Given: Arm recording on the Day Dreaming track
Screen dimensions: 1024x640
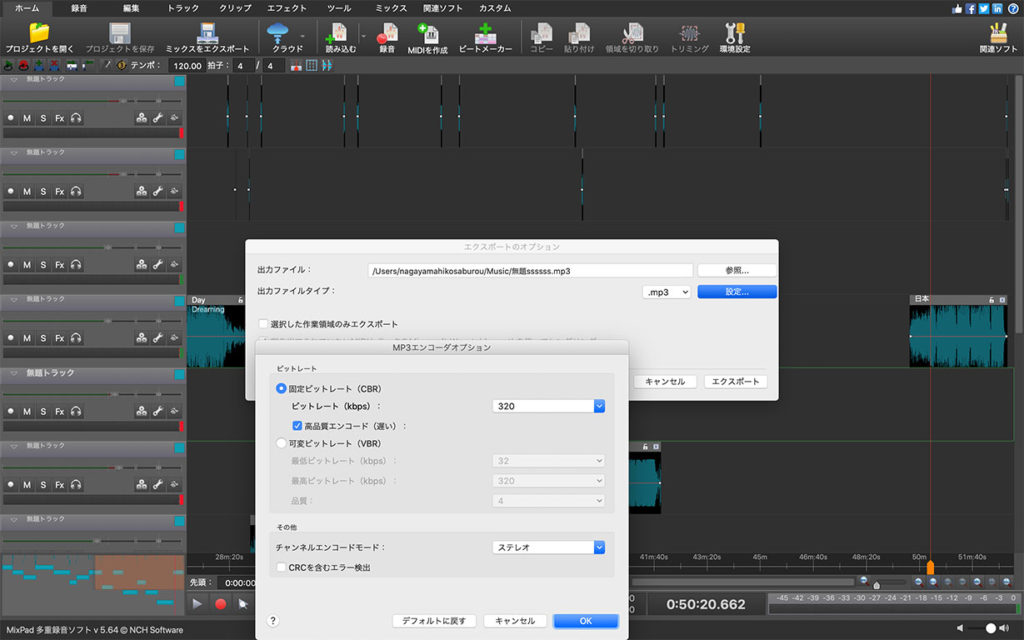Looking at the screenshot, I should [x=10, y=338].
